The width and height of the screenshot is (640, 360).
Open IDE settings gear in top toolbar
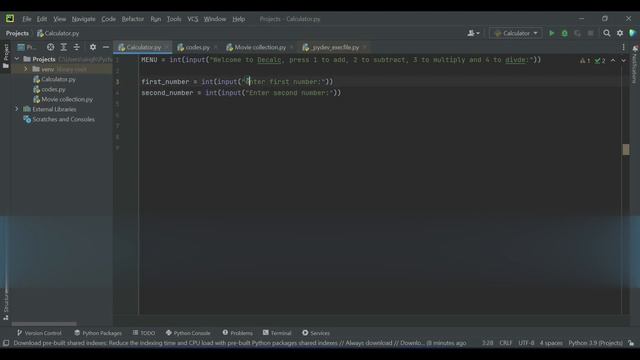(620, 33)
